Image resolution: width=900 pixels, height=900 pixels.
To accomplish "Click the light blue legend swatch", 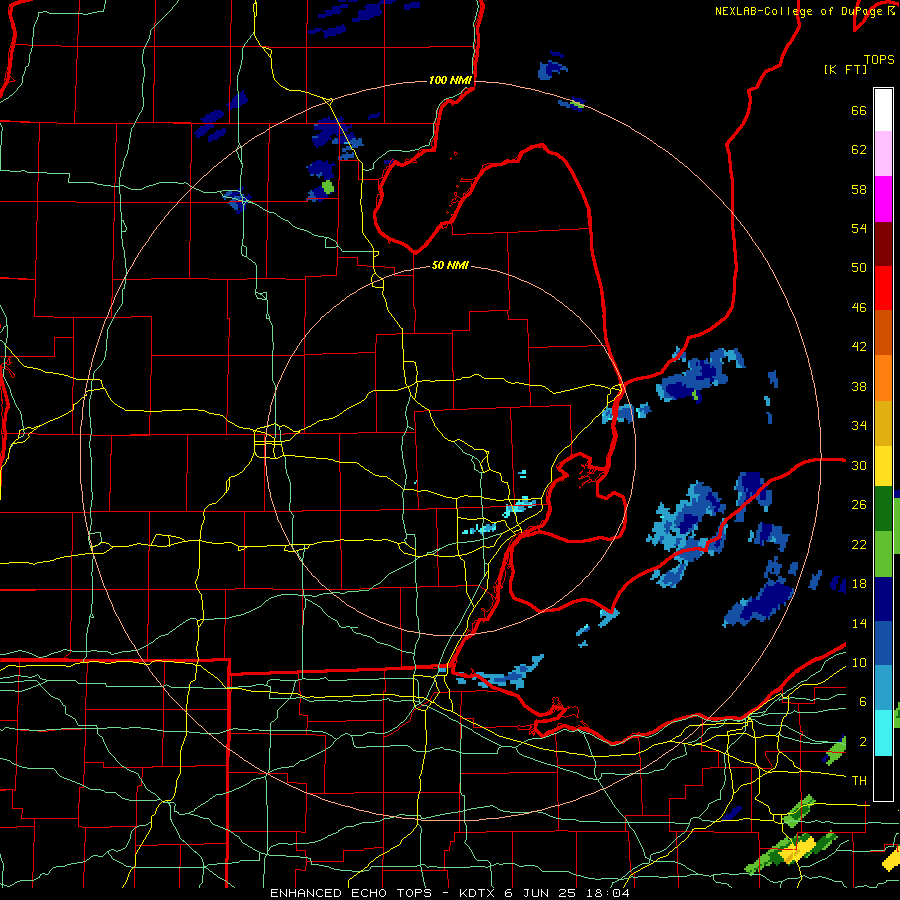I will click(883, 688).
